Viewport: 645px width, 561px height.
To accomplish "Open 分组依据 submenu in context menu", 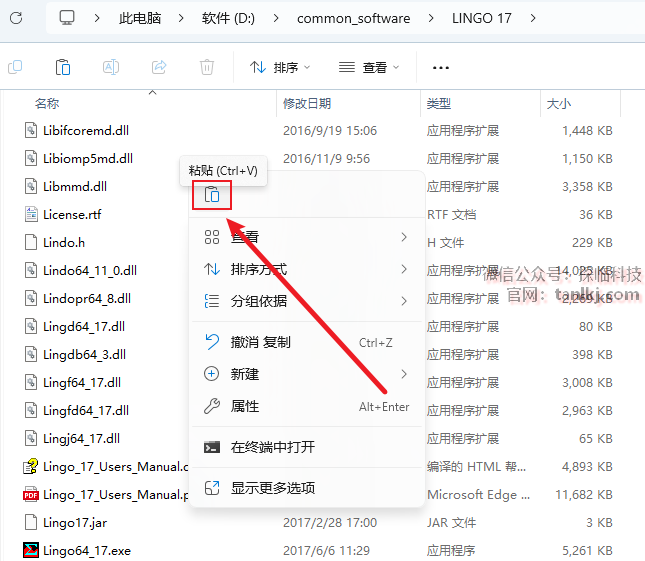I will [306, 301].
